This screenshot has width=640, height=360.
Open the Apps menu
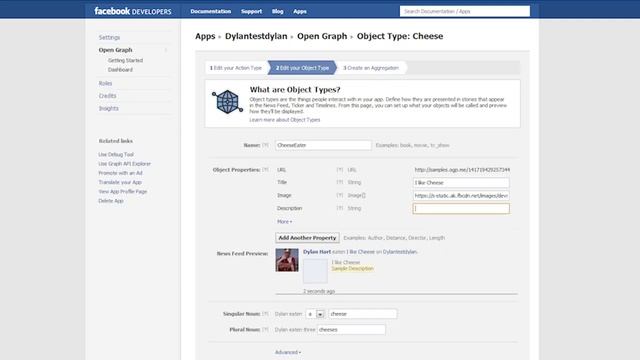click(x=300, y=11)
